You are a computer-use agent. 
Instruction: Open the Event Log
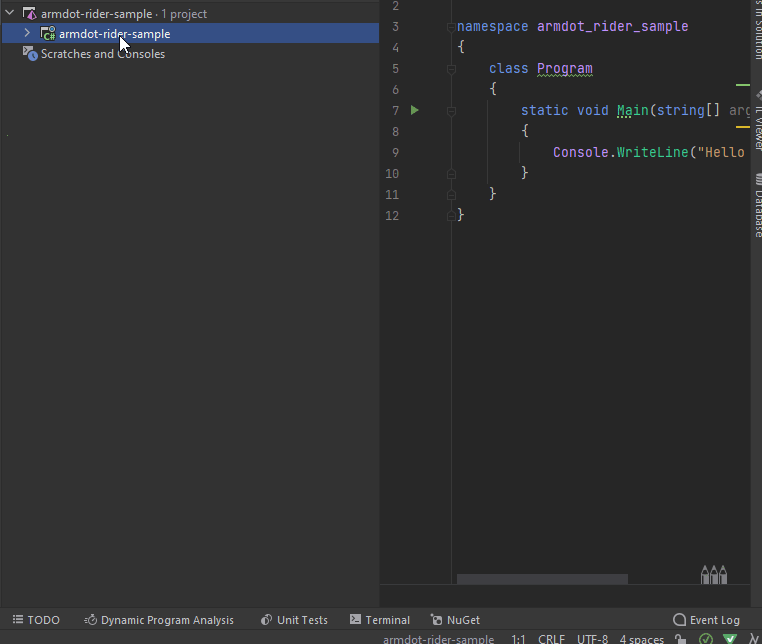click(706, 620)
